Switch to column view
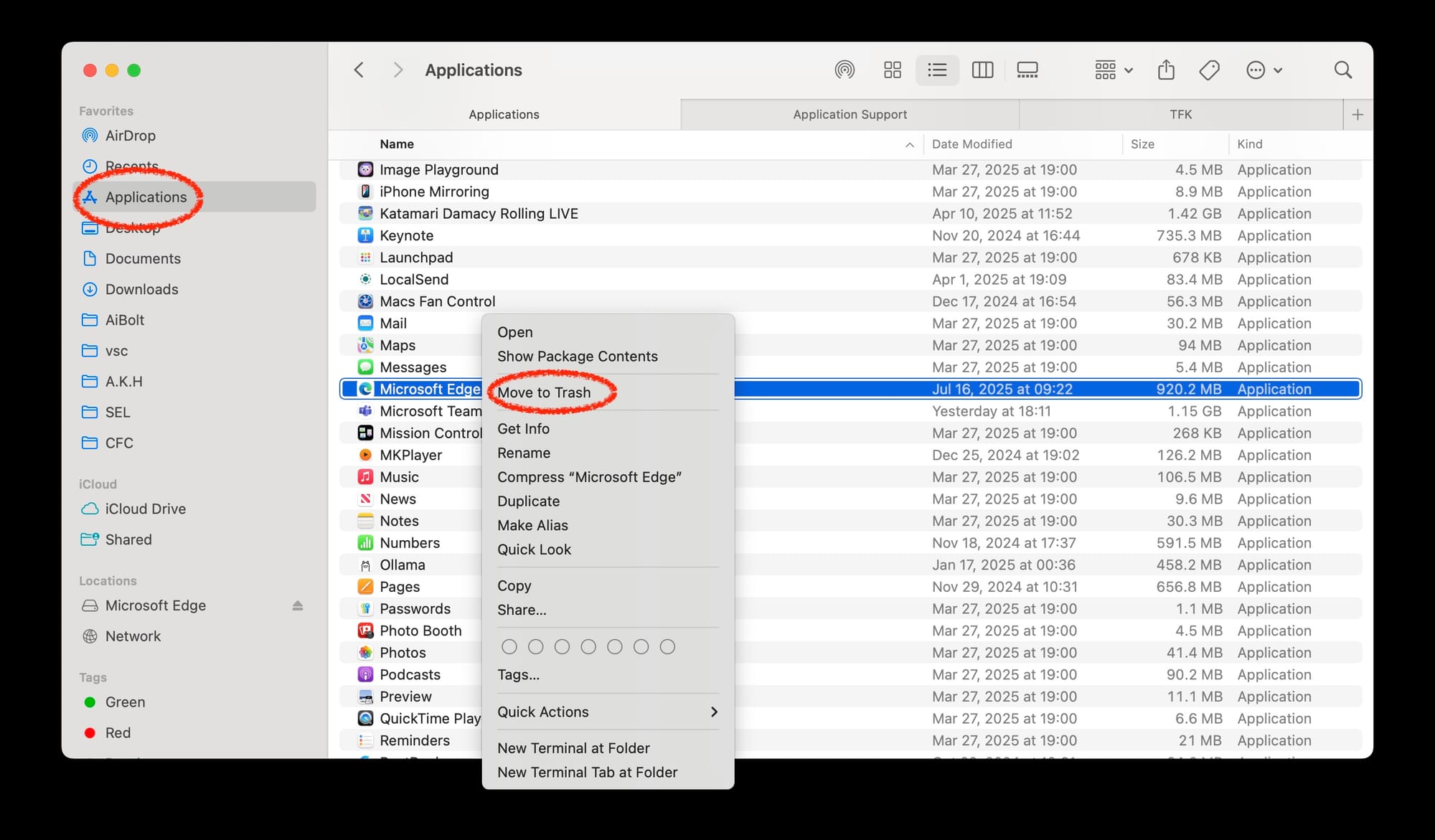This screenshot has height=840, width=1435. click(982, 70)
